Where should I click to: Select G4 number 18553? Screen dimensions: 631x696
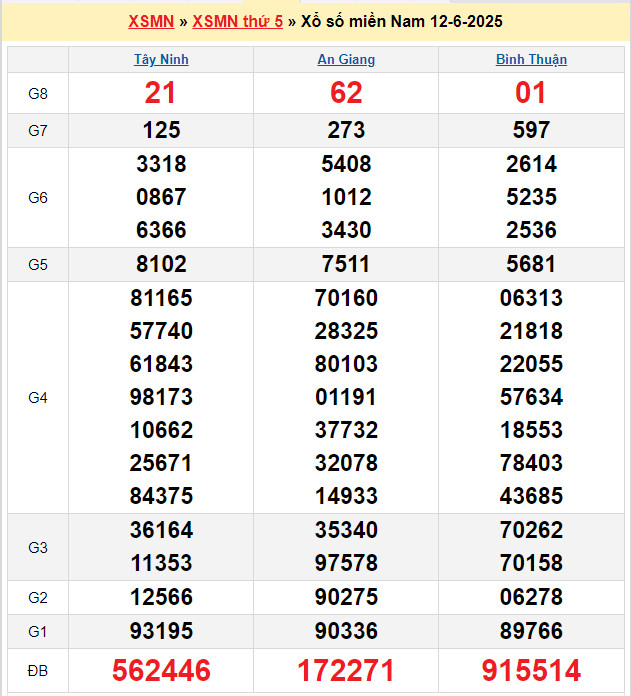pyautogui.click(x=531, y=430)
